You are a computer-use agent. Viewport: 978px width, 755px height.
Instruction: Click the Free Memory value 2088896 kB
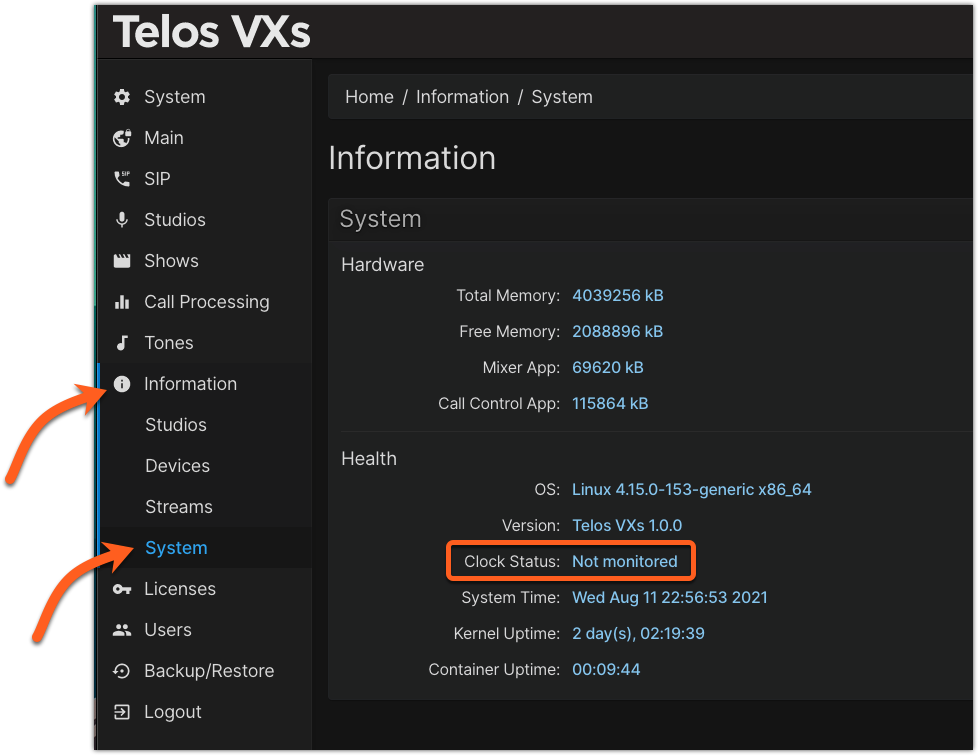tap(617, 331)
